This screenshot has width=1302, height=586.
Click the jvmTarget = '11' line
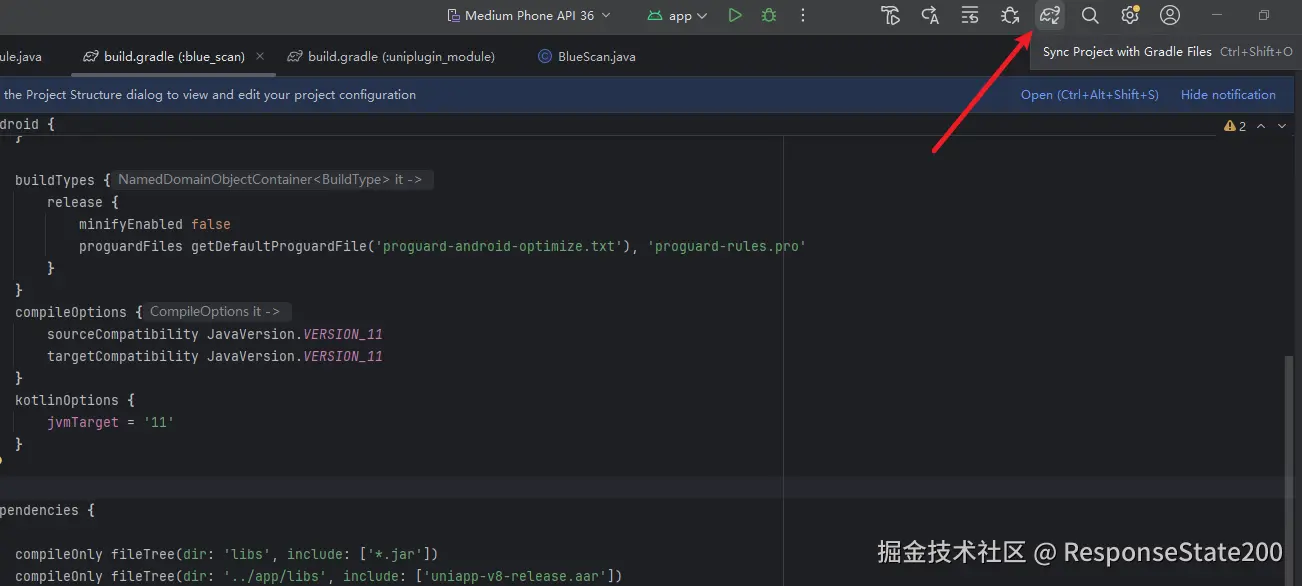point(111,422)
